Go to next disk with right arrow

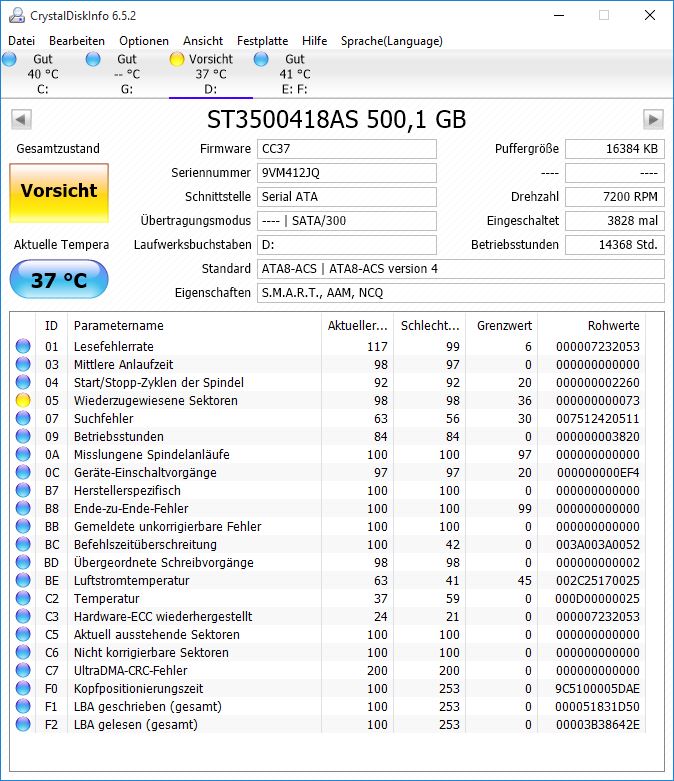point(653,120)
